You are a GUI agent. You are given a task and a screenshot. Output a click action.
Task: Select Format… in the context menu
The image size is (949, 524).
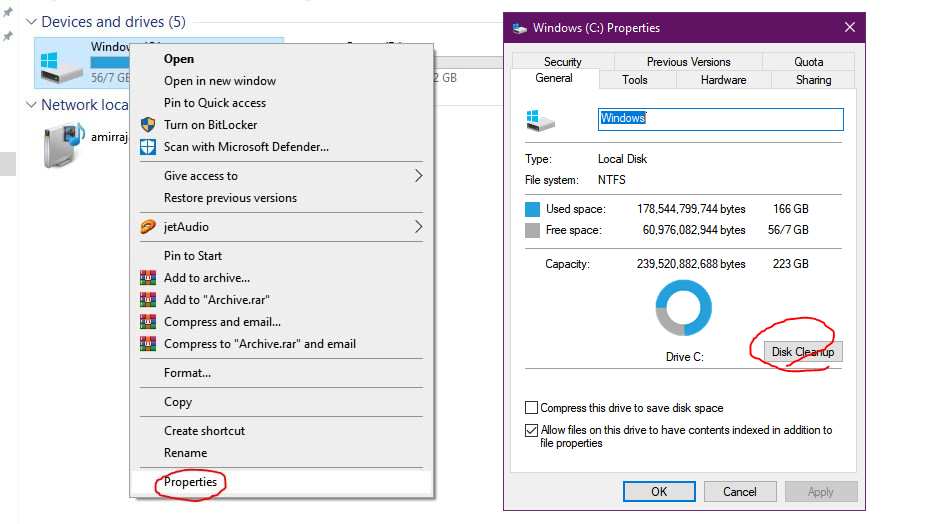tap(188, 373)
